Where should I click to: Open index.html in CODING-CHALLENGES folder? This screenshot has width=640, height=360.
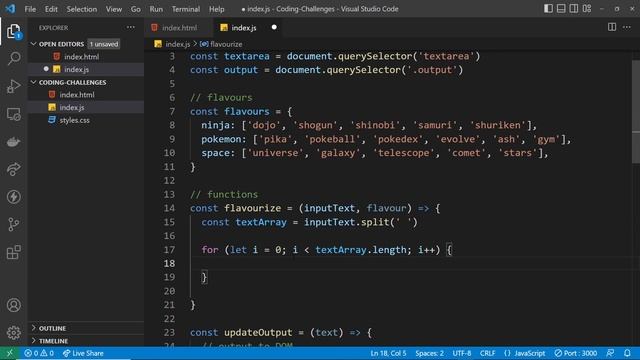click(x=86, y=95)
